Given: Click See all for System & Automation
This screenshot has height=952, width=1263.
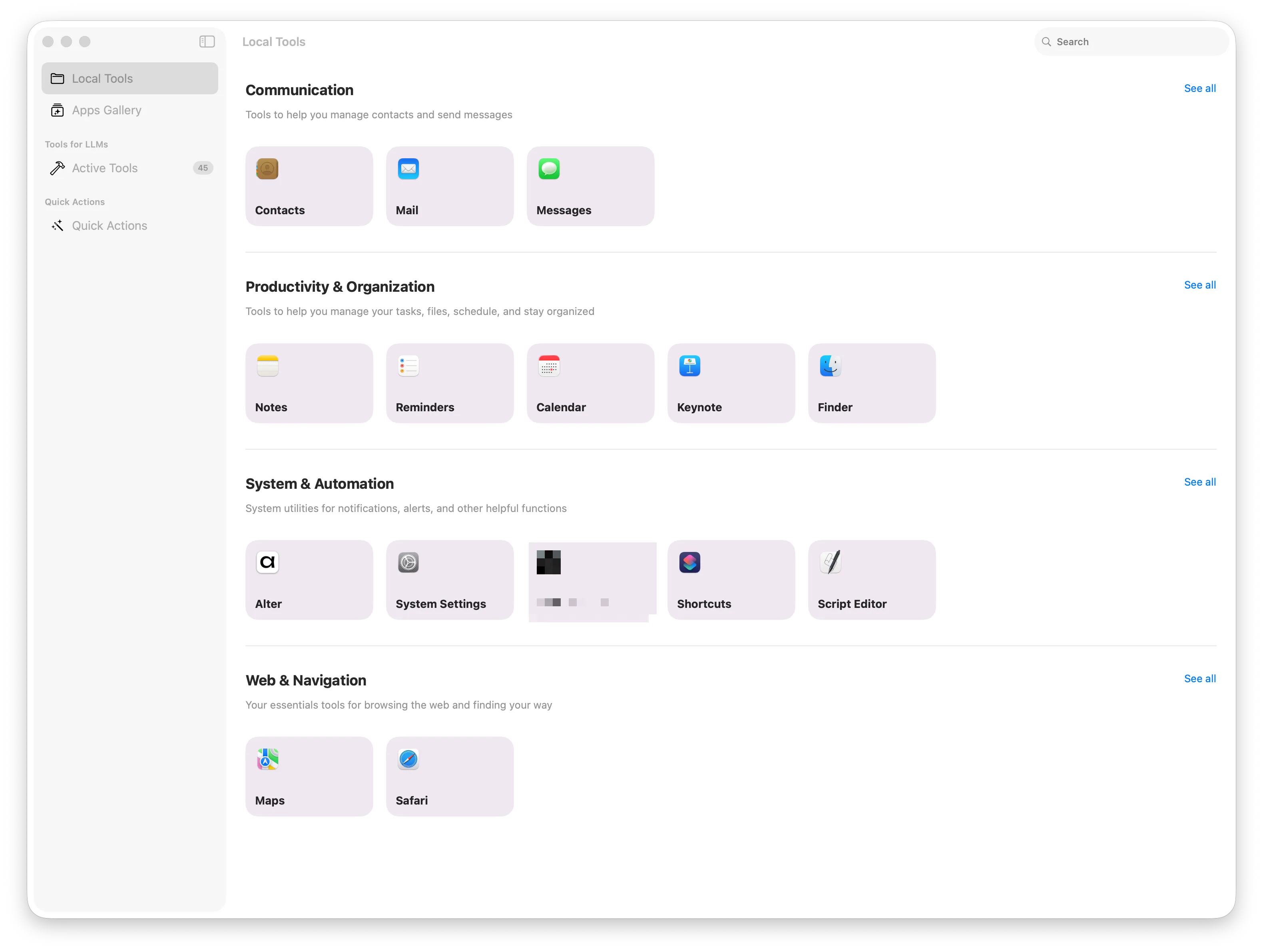Looking at the screenshot, I should (1199, 482).
